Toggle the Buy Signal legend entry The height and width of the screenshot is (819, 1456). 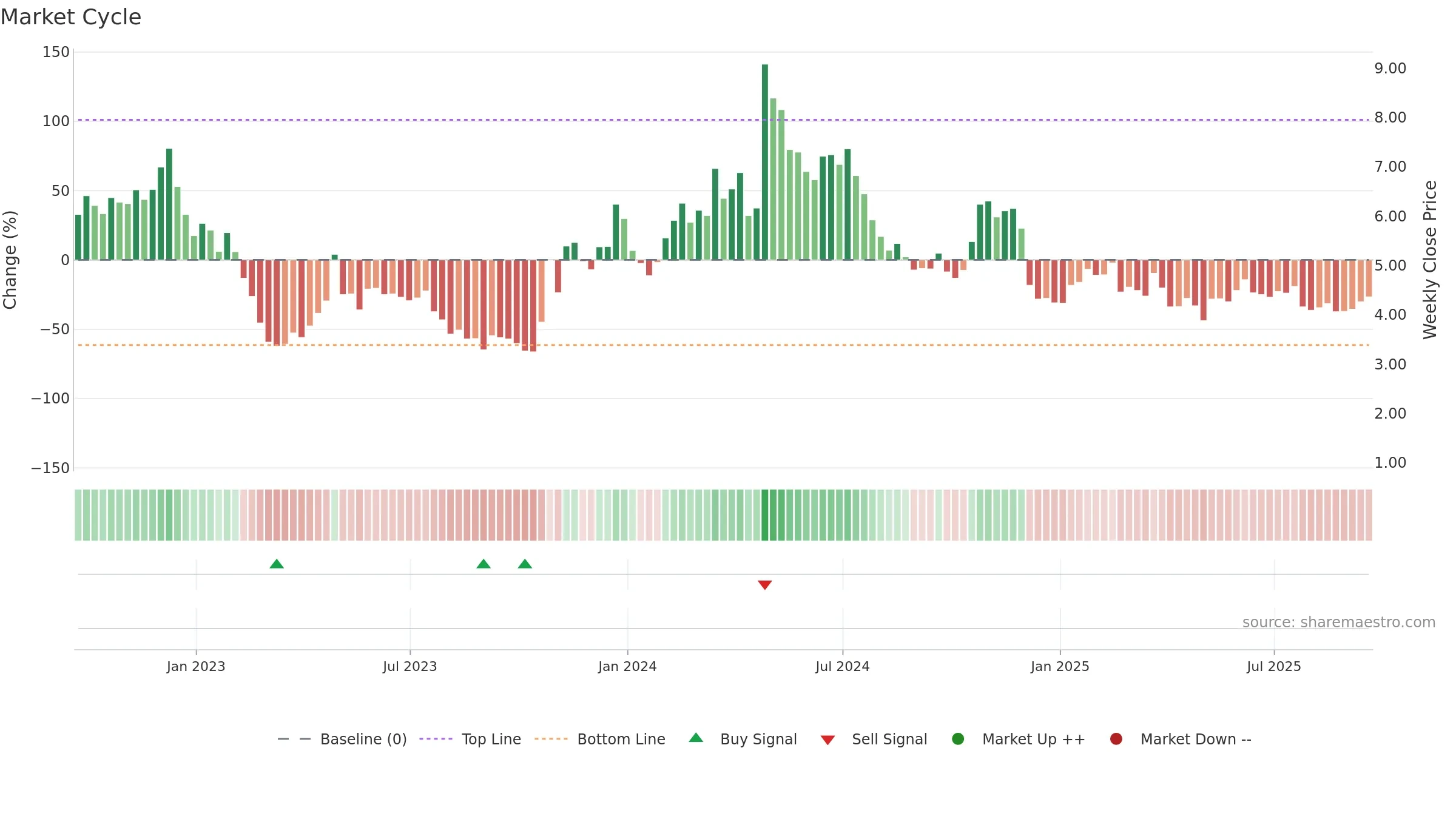(743, 739)
